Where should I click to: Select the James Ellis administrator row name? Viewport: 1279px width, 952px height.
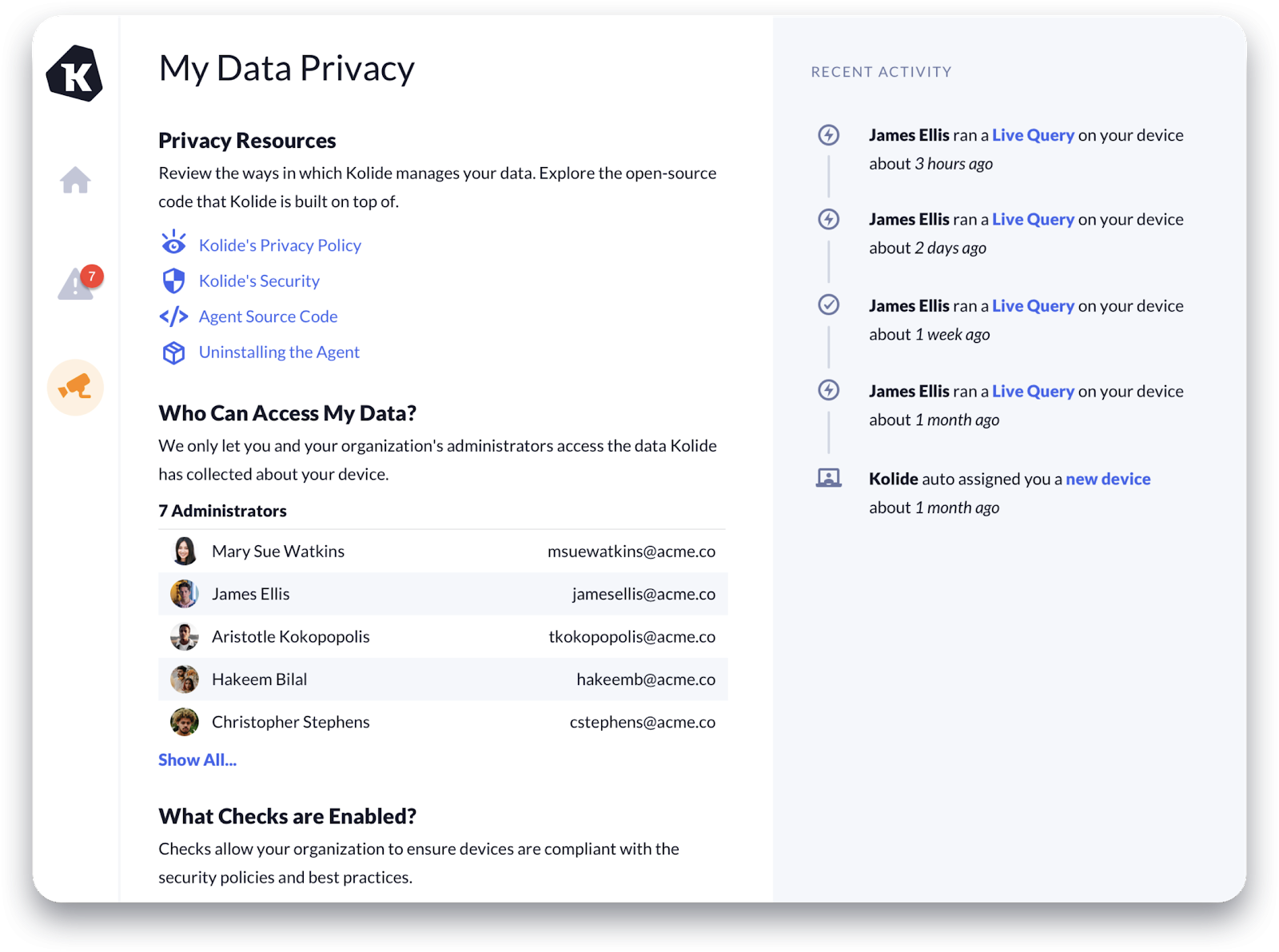coord(250,594)
